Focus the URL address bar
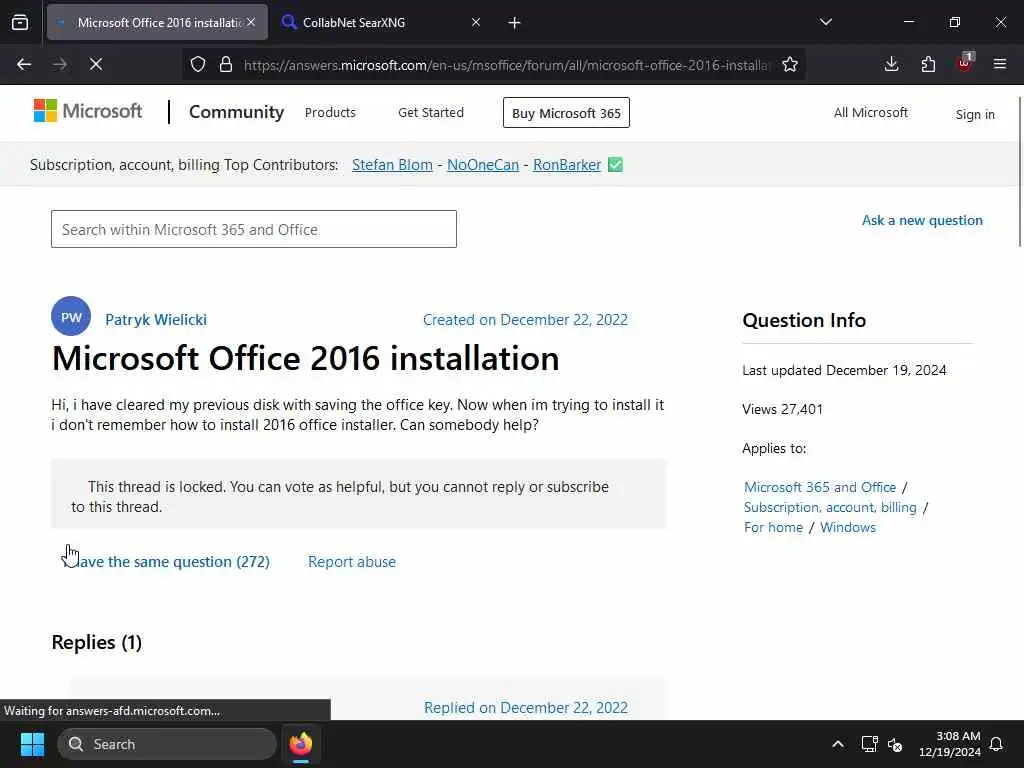This screenshot has height=768, width=1024. click(x=506, y=65)
